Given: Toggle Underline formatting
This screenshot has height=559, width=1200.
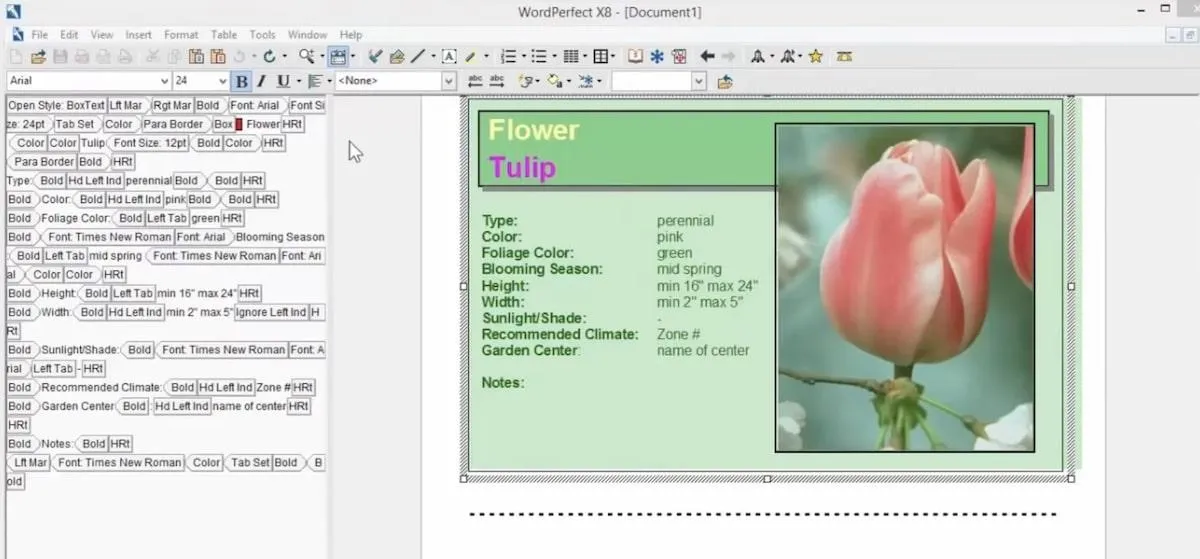Looking at the screenshot, I should click(x=283, y=81).
